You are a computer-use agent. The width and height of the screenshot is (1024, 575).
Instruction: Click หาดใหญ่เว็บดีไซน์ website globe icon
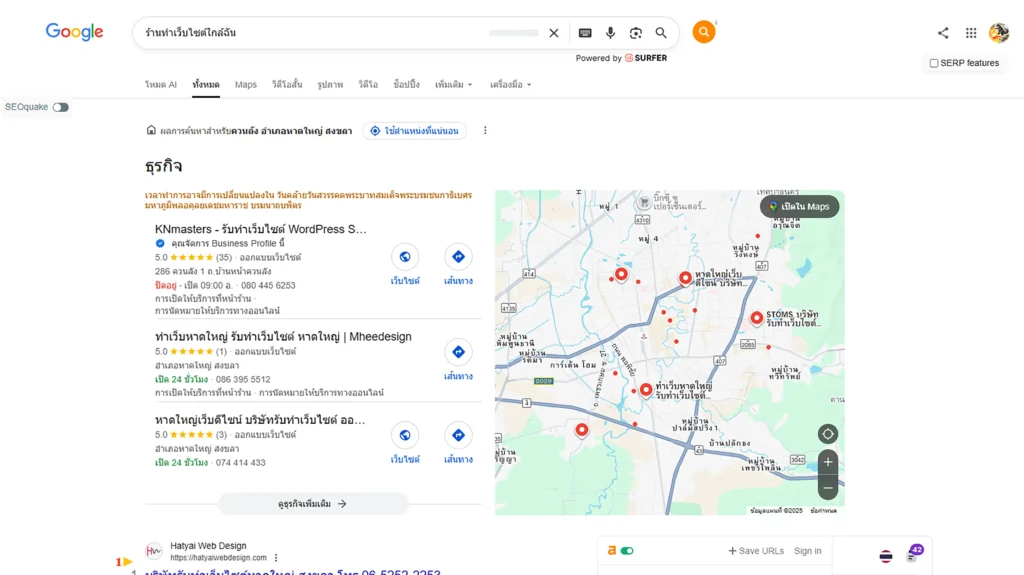point(405,435)
